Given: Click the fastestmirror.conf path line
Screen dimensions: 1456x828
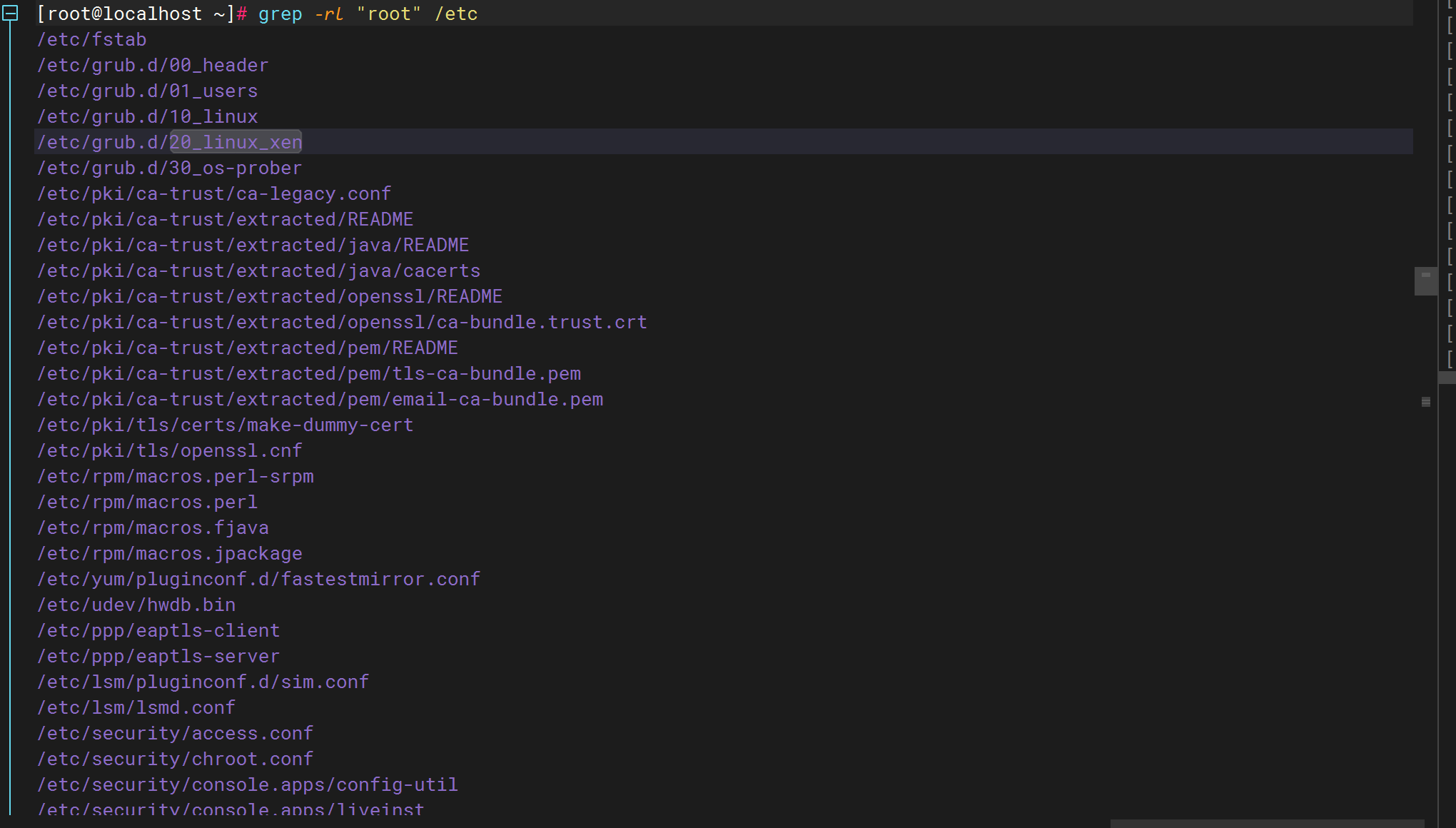Looking at the screenshot, I should coord(258,579).
